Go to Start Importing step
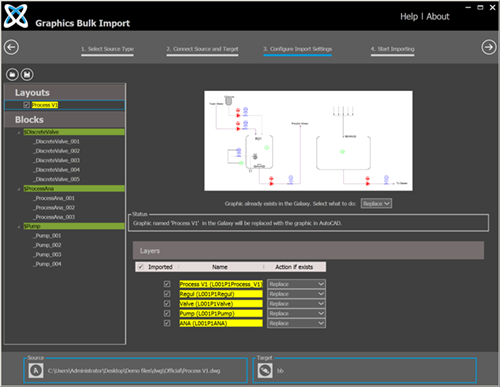Image resolution: width=500 pixels, height=387 pixels. point(393,49)
